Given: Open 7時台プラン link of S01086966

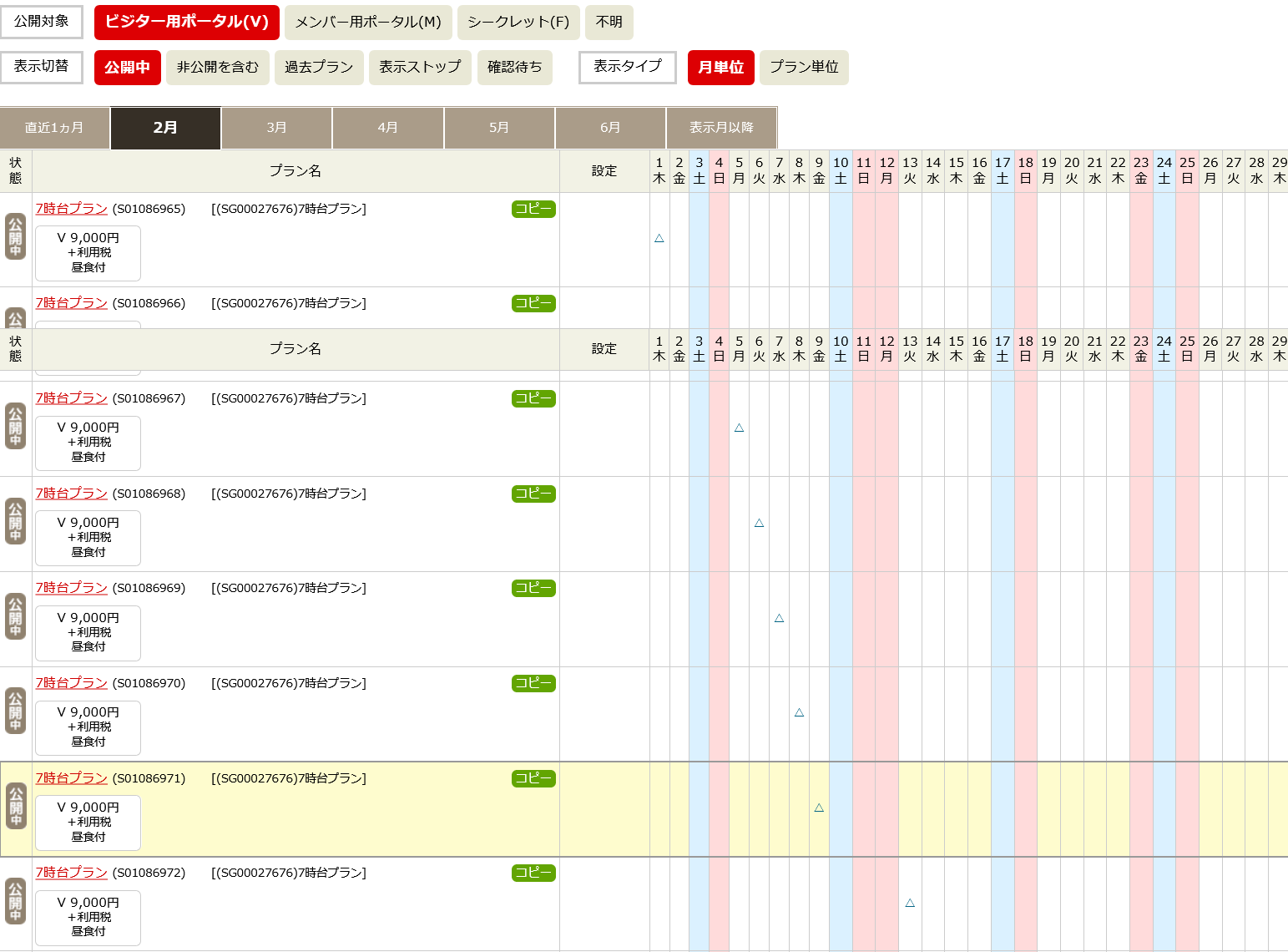Looking at the screenshot, I should [x=72, y=303].
